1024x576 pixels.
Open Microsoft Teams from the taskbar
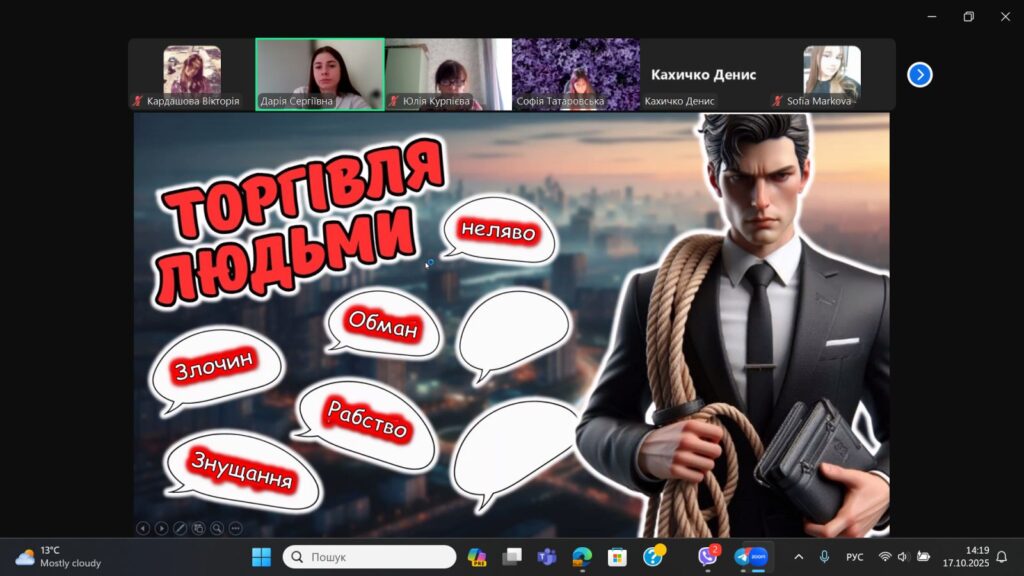pos(546,557)
